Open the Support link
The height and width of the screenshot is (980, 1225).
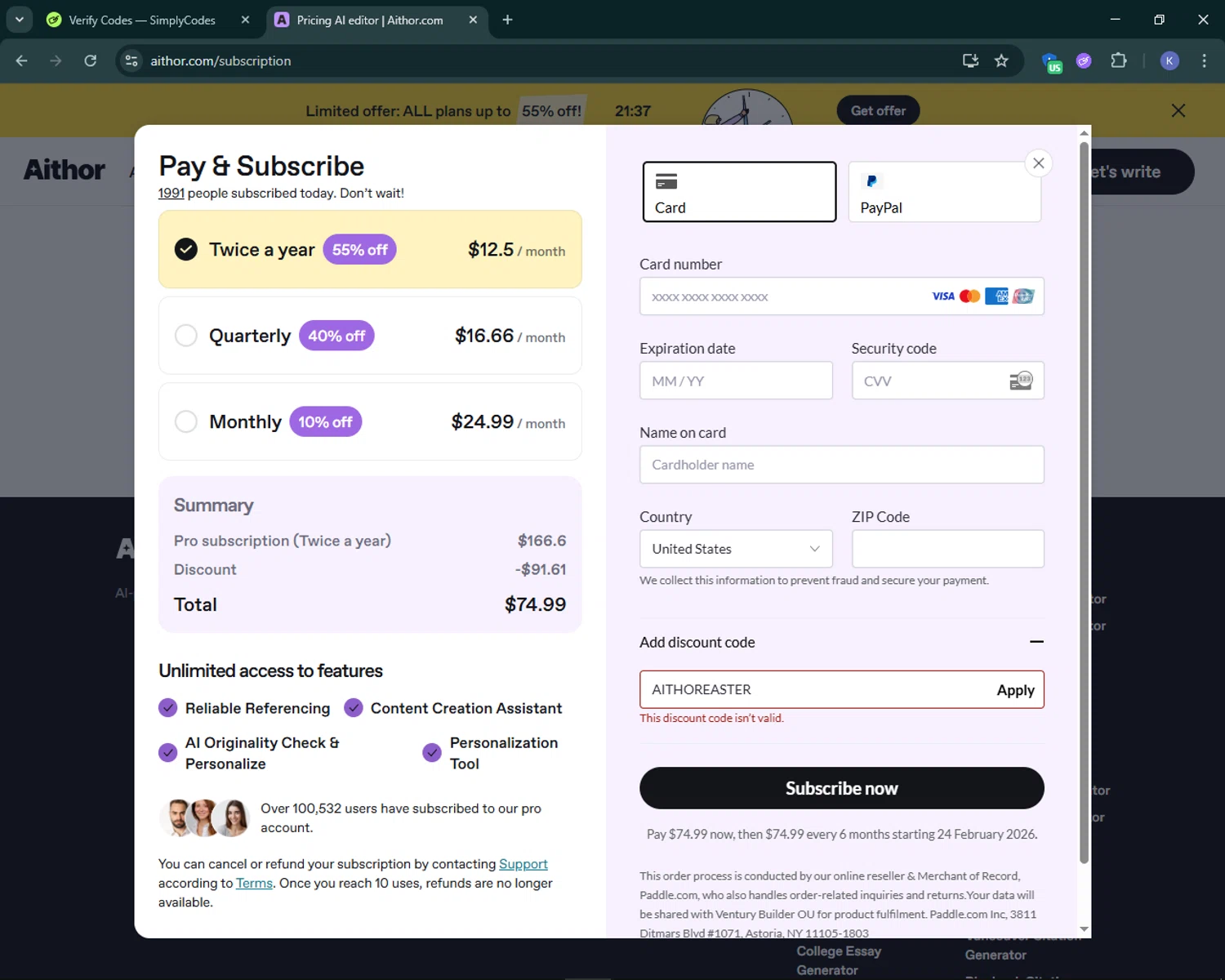click(523, 864)
